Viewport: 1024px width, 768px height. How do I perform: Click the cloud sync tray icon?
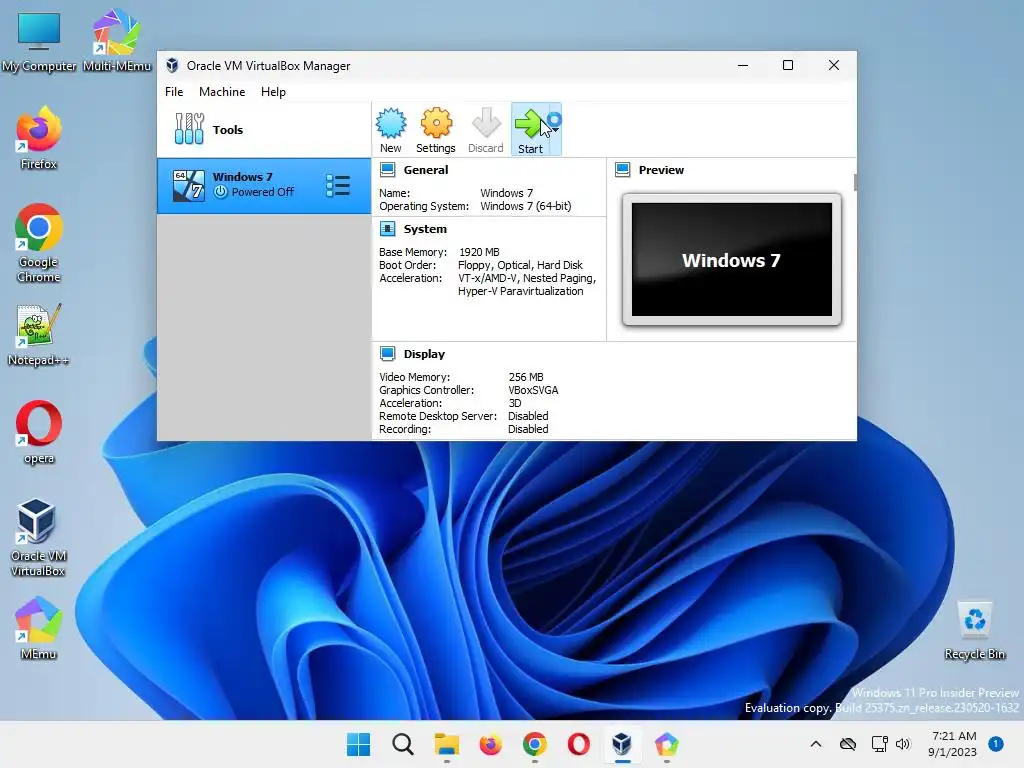pos(848,744)
